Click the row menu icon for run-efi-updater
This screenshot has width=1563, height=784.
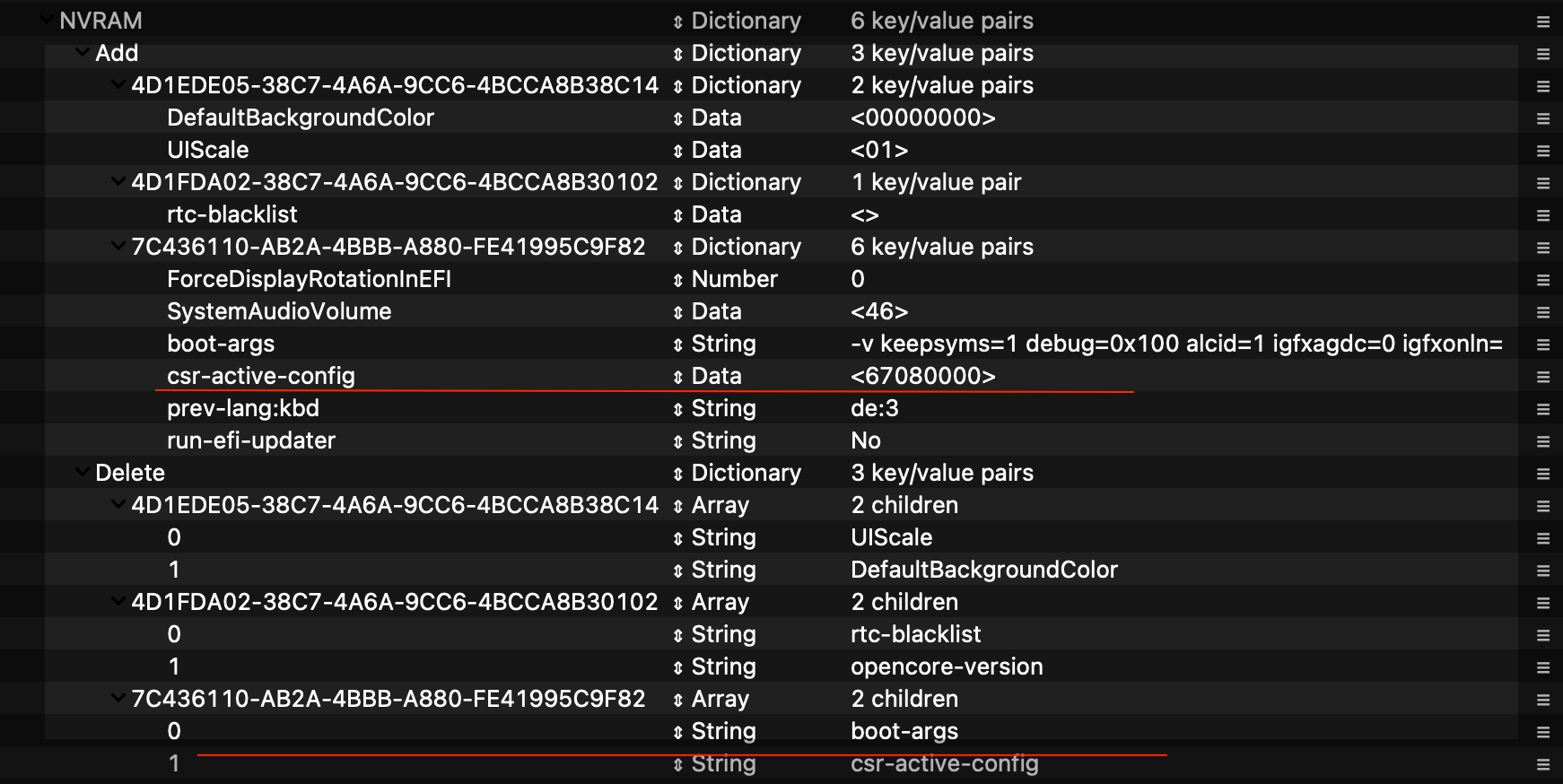point(1543,441)
